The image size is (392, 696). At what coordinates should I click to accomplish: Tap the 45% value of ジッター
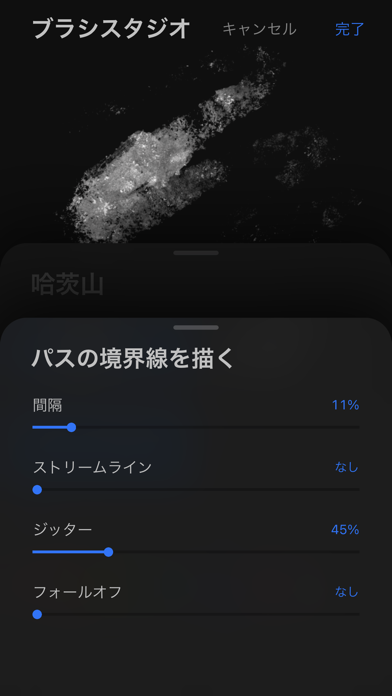click(x=345, y=530)
